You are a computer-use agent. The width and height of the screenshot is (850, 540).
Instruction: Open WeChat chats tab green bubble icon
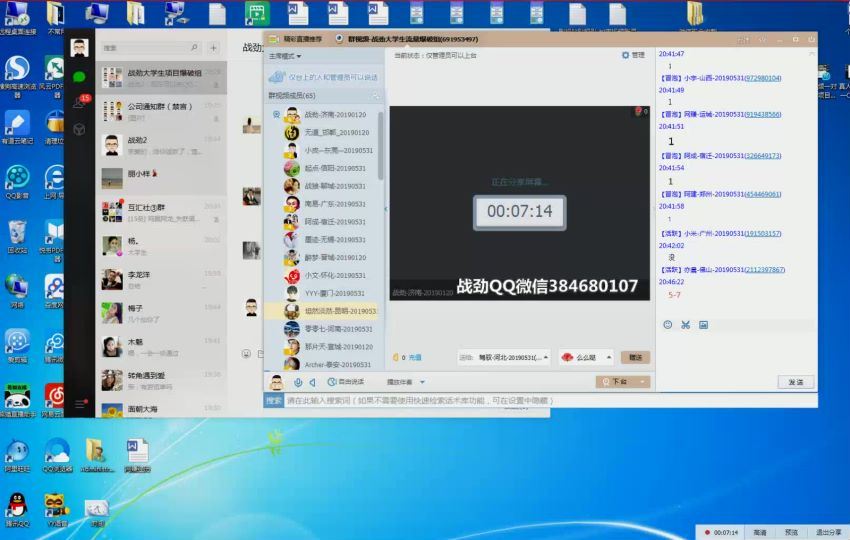[x=79, y=77]
